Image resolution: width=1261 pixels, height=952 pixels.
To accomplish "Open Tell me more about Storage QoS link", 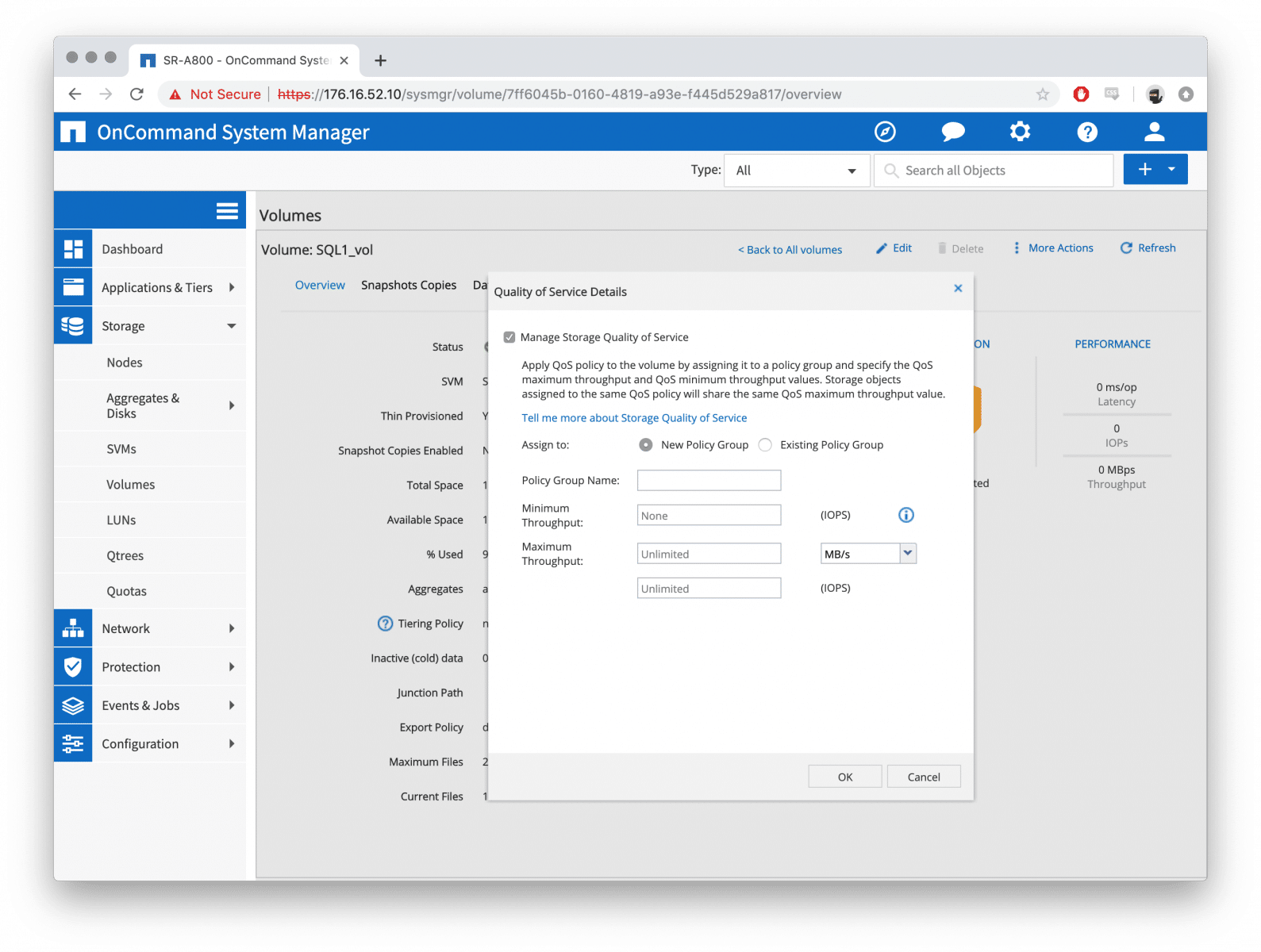I will (x=634, y=418).
